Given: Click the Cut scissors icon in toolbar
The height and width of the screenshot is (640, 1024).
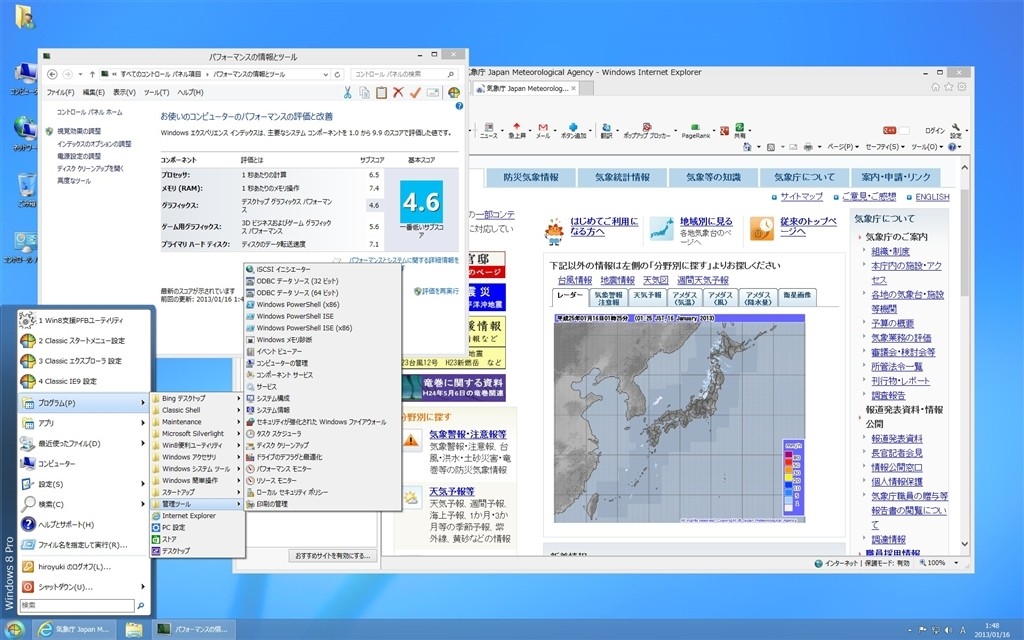Looking at the screenshot, I should (x=348, y=93).
